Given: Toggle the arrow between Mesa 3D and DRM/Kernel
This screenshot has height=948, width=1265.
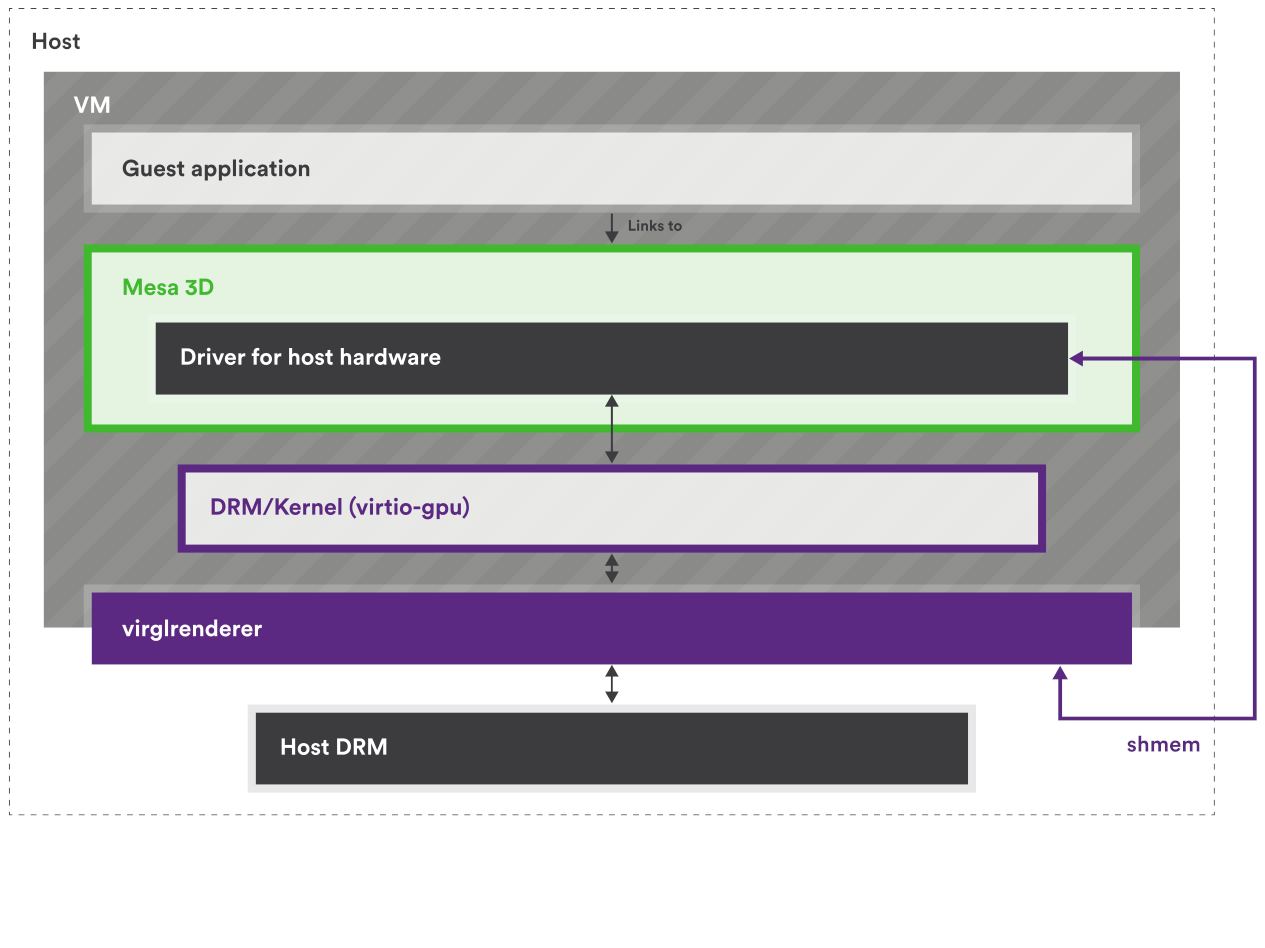Looking at the screenshot, I should click(611, 430).
